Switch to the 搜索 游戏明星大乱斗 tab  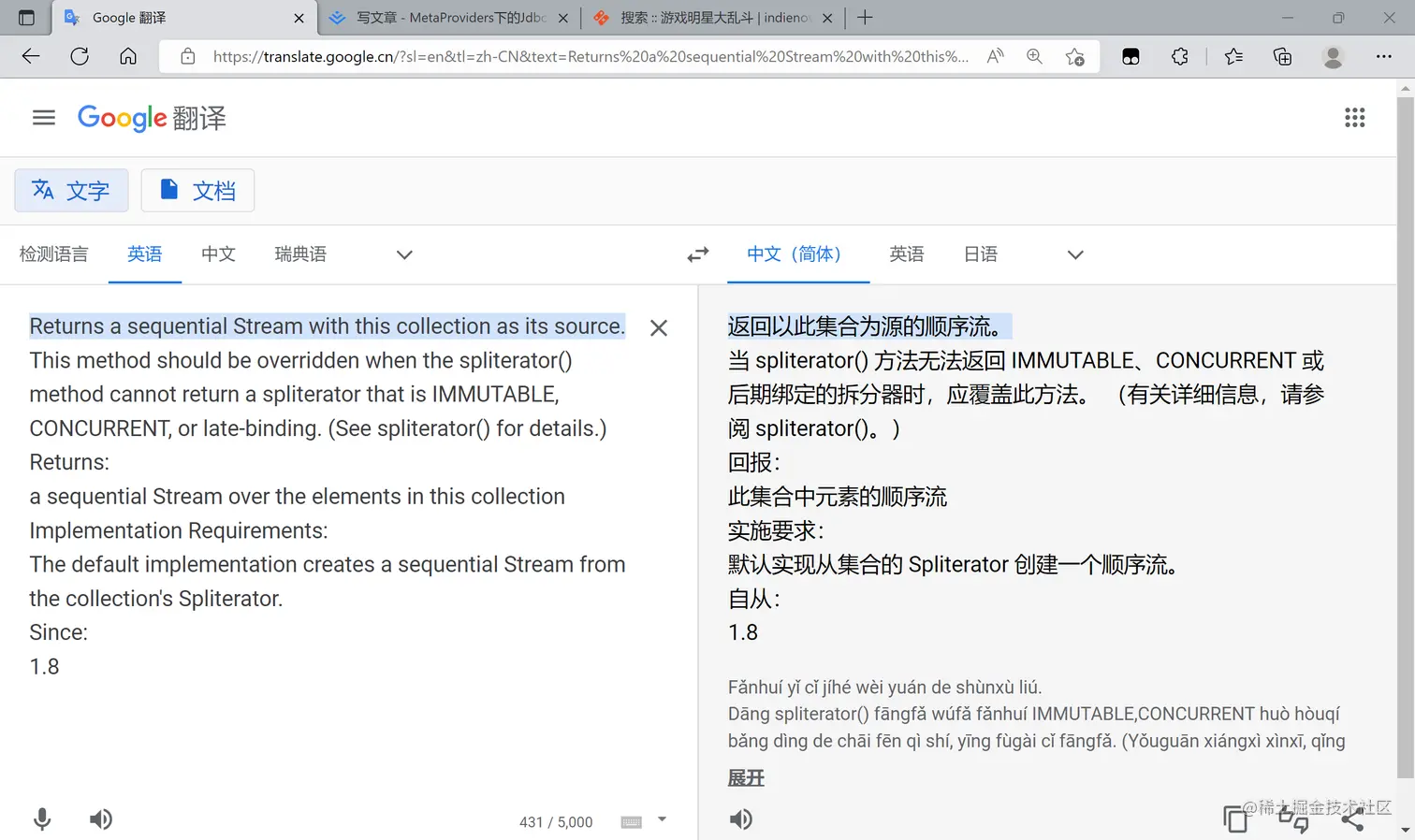point(713,18)
